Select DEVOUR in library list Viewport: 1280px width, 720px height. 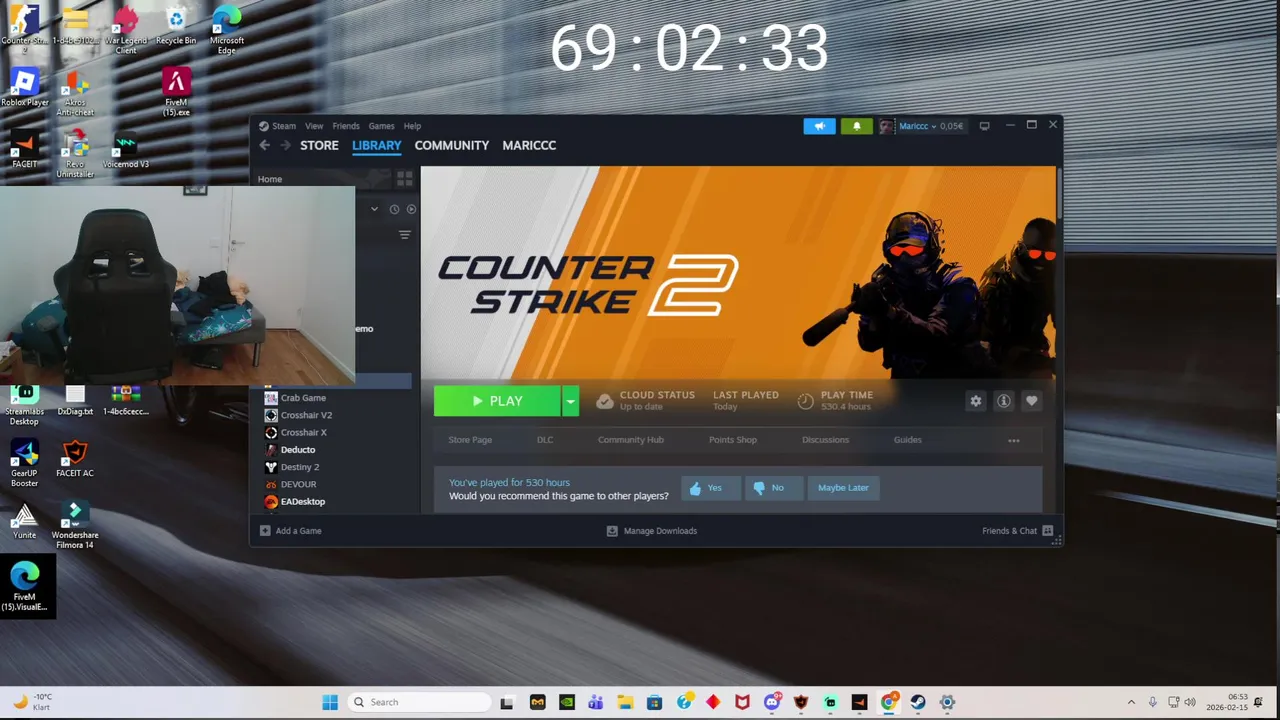pyautogui.click(x=298, y=484)
